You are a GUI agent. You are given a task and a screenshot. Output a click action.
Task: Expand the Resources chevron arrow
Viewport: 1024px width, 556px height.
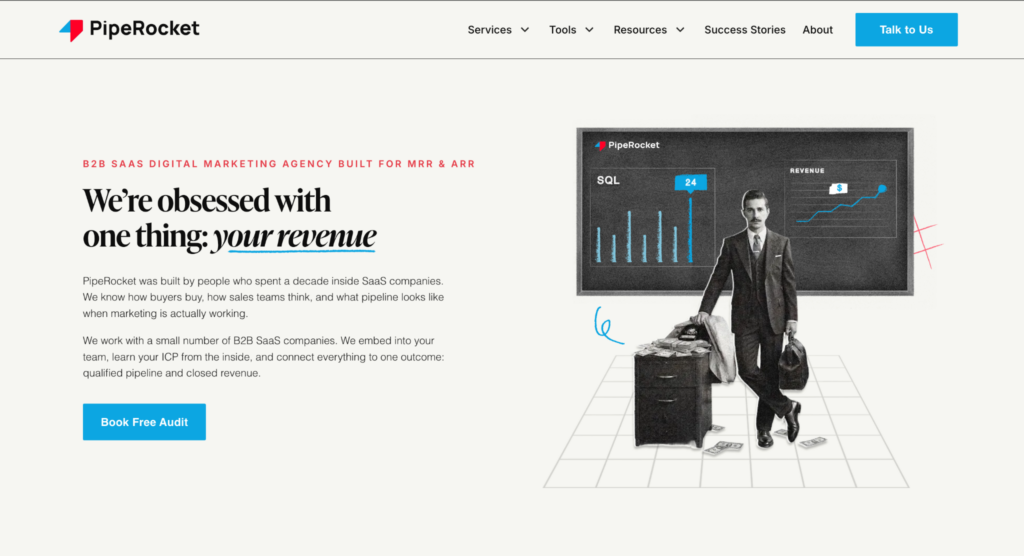(680, 30)
